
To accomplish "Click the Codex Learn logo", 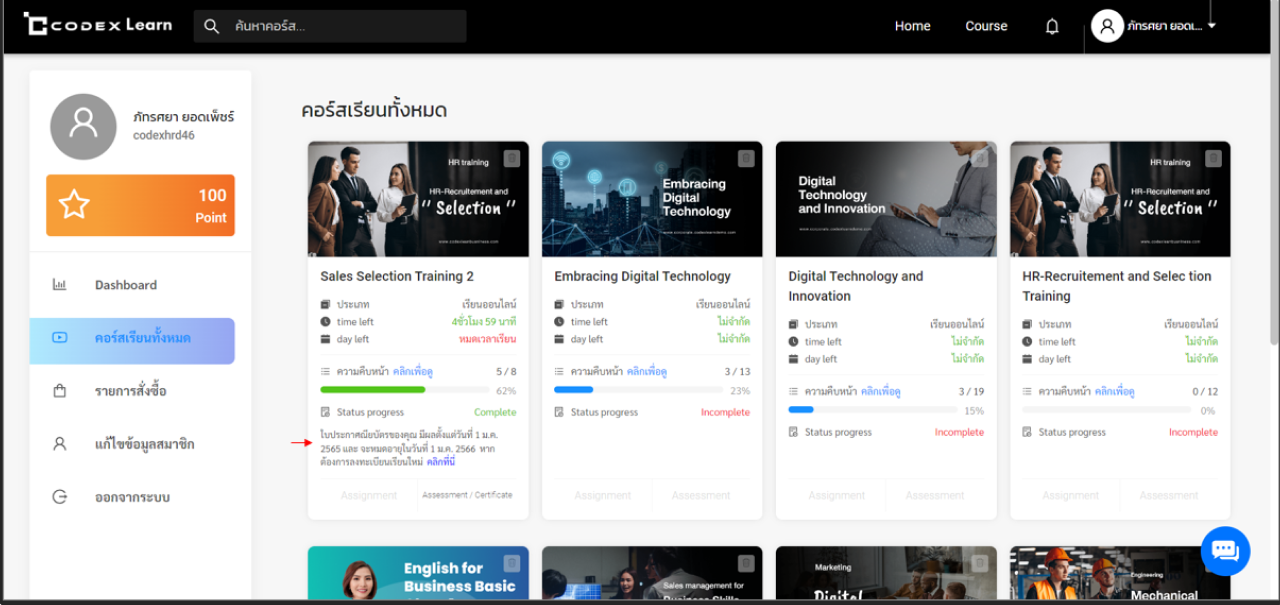I will (98, 25).
